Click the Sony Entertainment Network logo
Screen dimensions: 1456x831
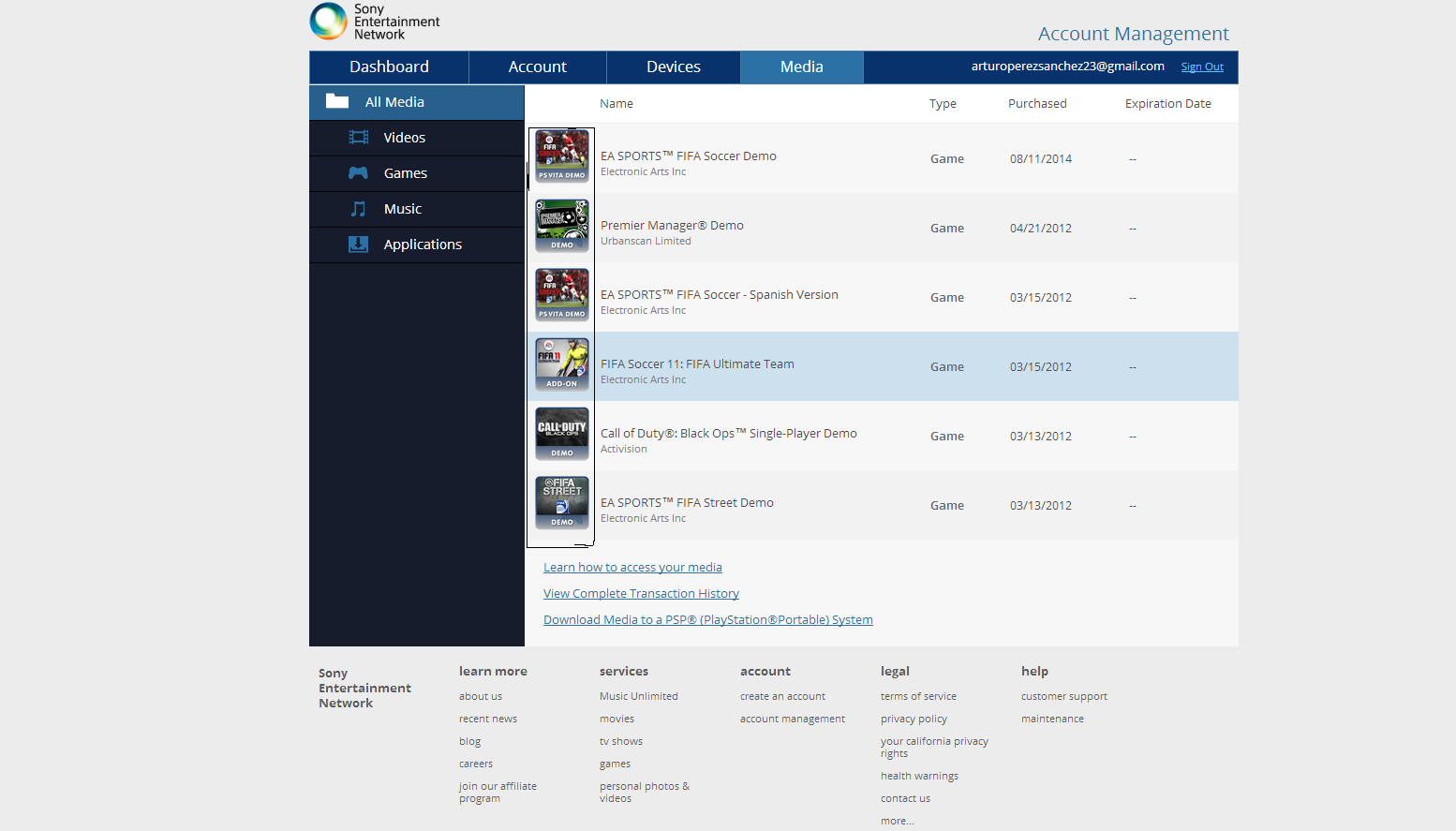(x=375, y=22)
